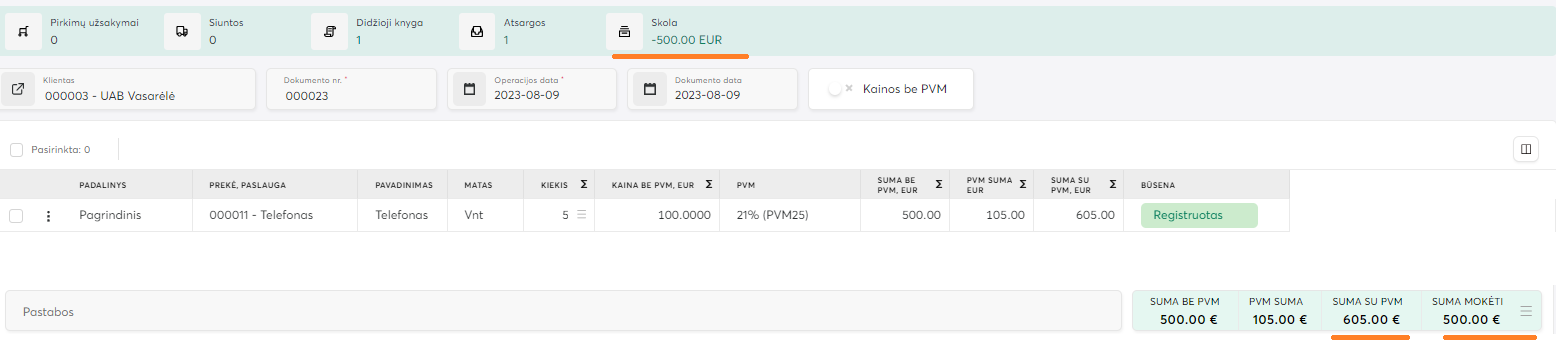
Task: Open the three-dot row menu for Telefonas
Action: click(48, 215)
